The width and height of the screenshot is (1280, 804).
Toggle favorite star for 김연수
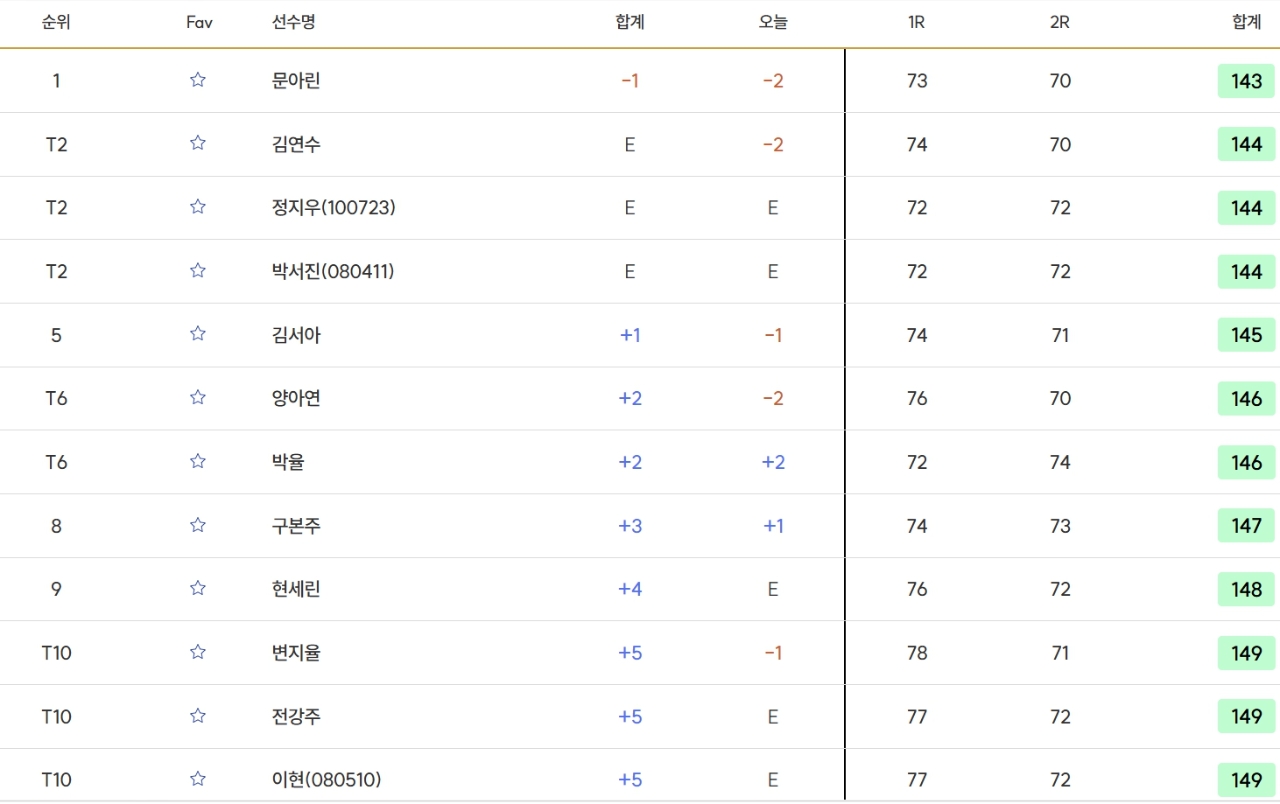(198, 144)
